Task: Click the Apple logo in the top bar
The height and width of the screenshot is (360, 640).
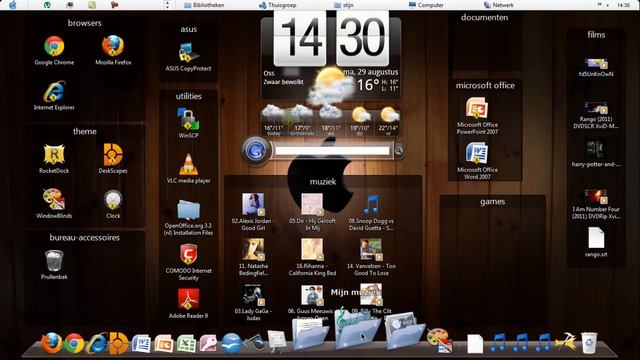Action: click(x=13, y=5)
